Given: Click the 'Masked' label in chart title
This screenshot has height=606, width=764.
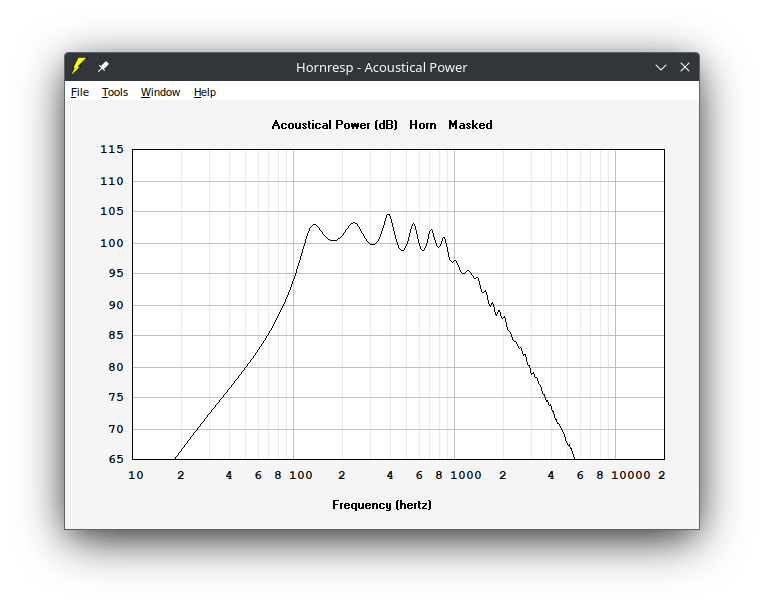Looking at the screenshot, I should 470,125.
